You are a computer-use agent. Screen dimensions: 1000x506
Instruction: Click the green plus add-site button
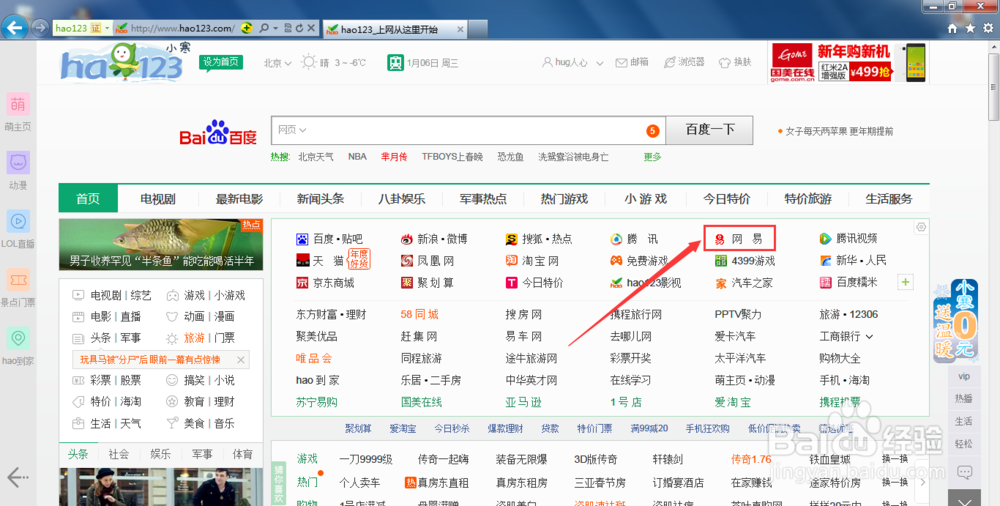pyautogui.click(x=906, y=282)
